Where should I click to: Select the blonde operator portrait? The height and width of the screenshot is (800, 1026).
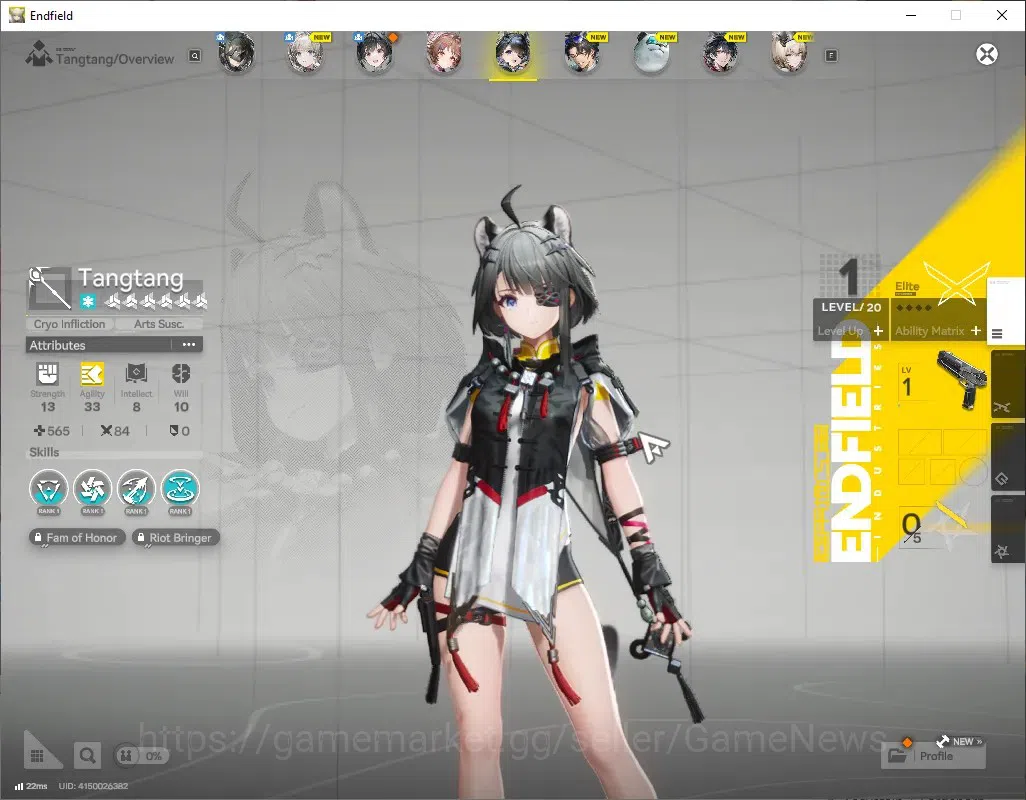point(789,53)
